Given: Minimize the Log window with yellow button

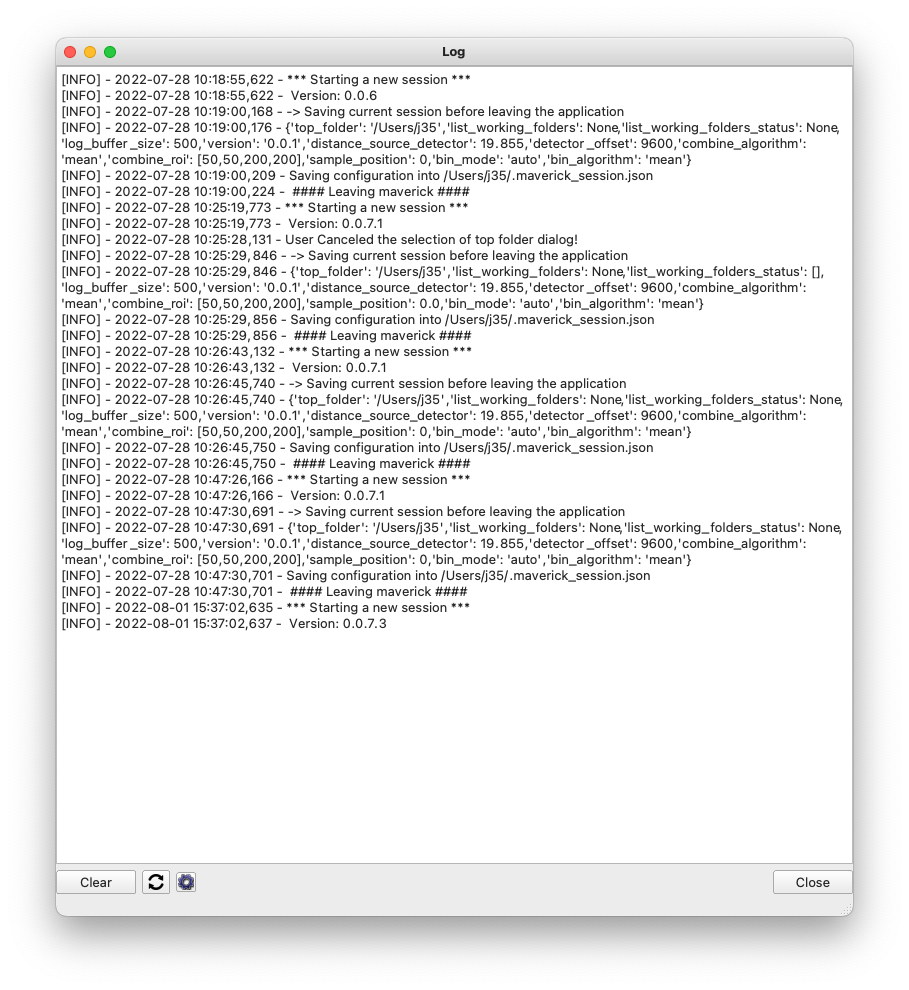Looking at the screenshot, I should [90, 52].
